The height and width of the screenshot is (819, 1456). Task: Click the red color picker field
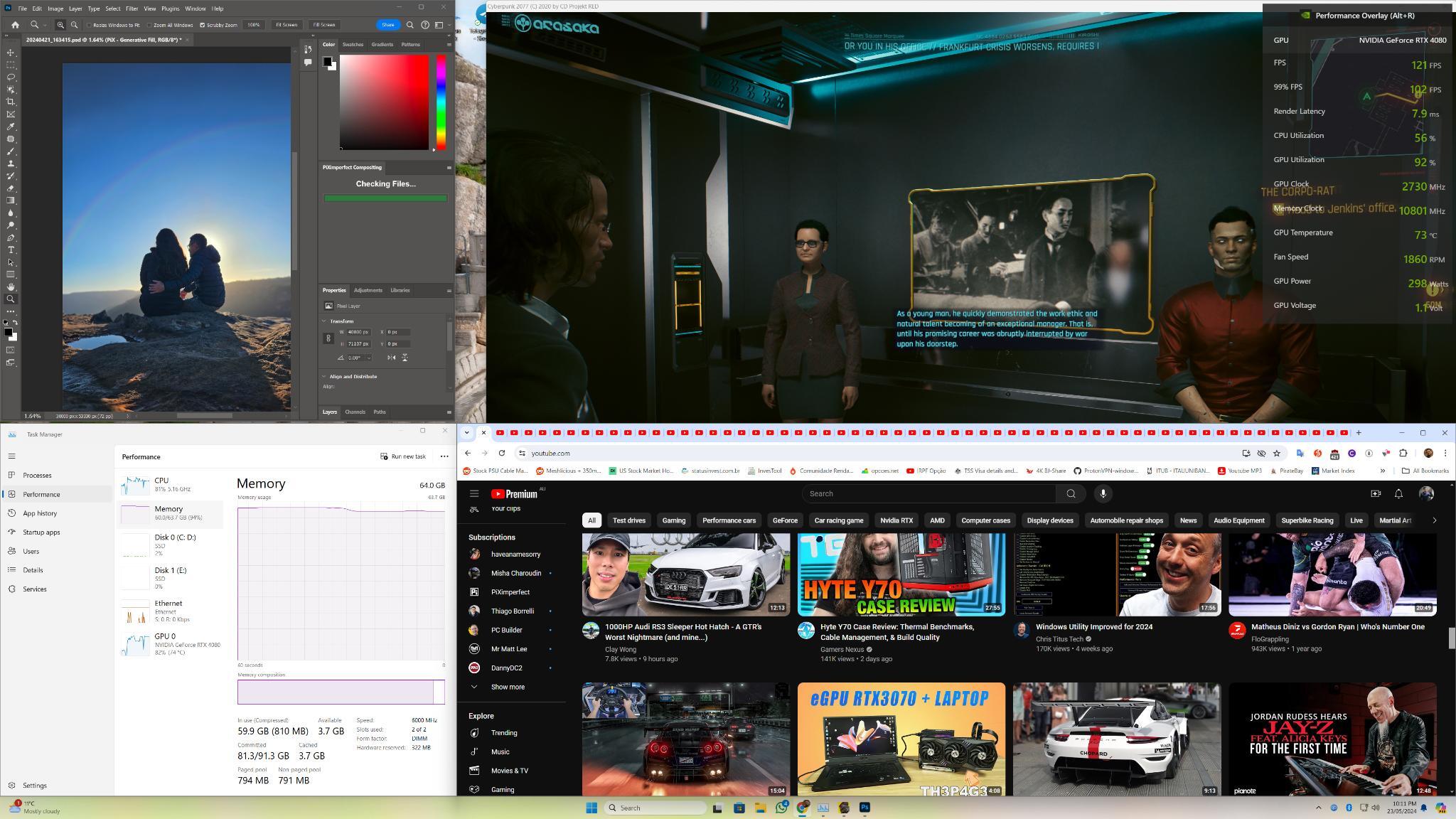[x=384, y=102]
